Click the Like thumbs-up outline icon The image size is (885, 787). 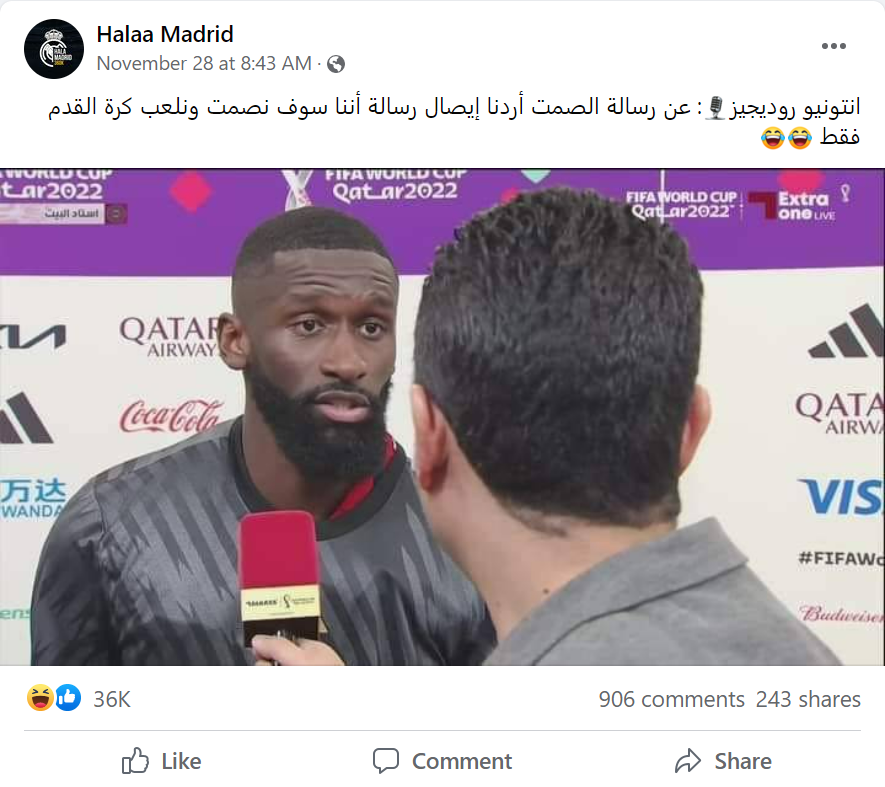[x=135, y=760]
